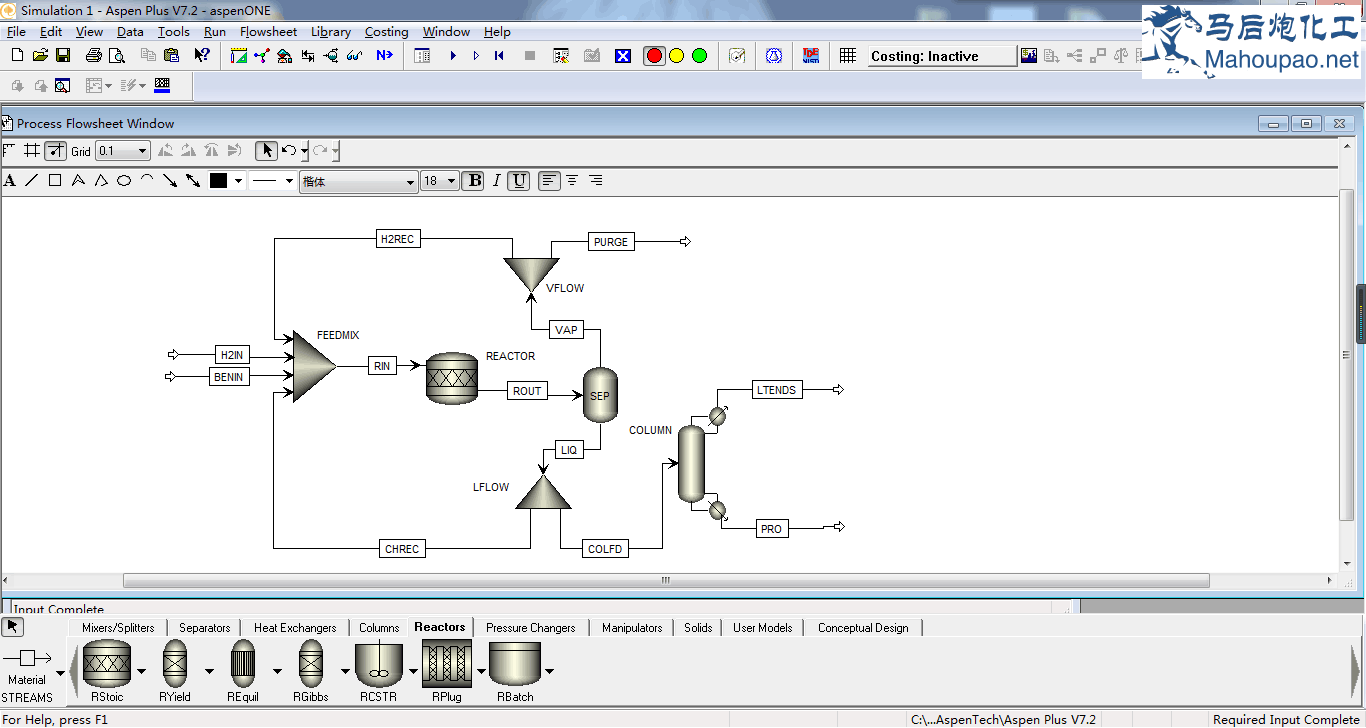Open the Costing menu
The height and width of the screenshot is (728, 1366).
pyautogui.click(x=386, y=32)
